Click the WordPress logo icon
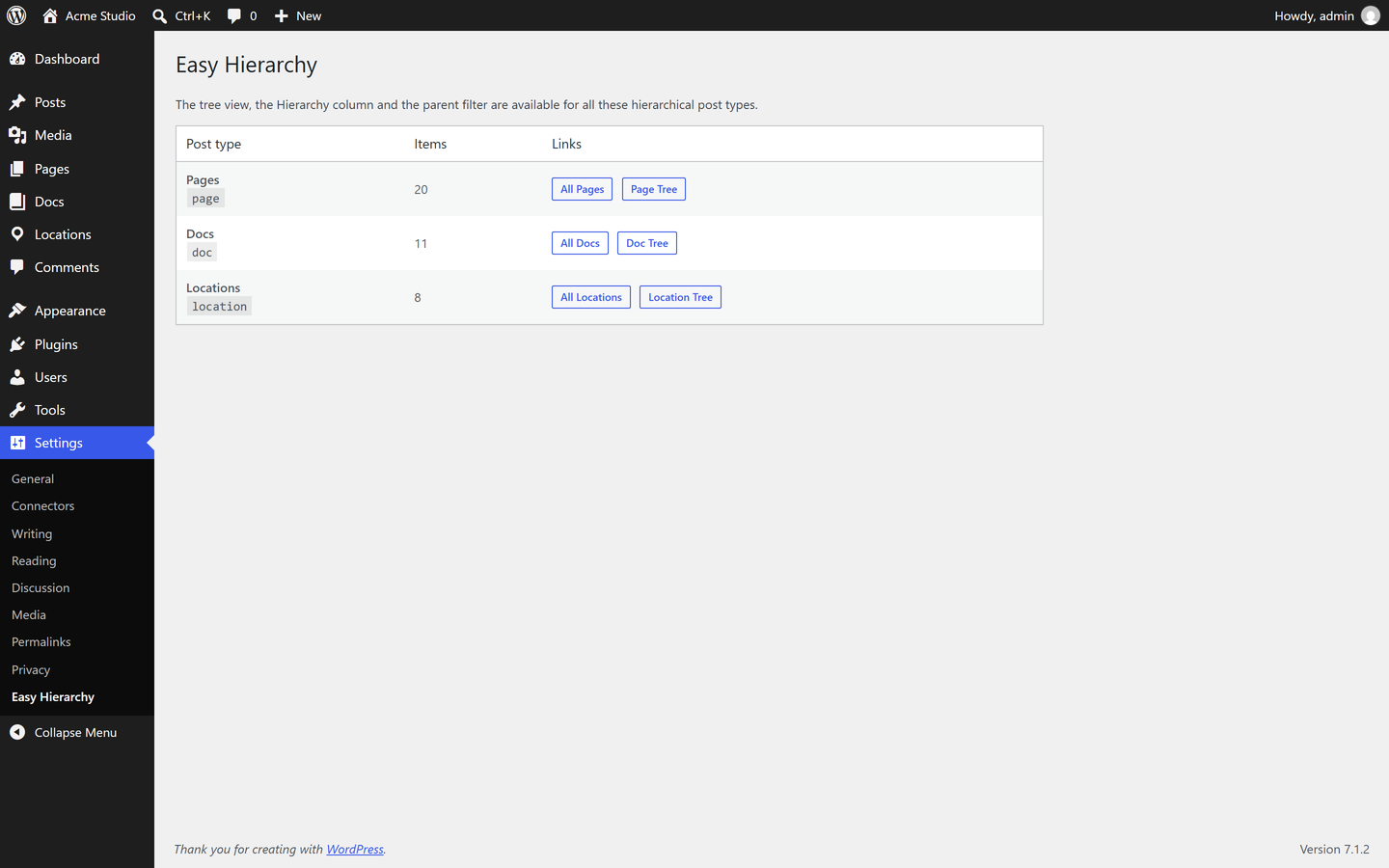The image size is (1389, 868). click(x=16, y=15)
